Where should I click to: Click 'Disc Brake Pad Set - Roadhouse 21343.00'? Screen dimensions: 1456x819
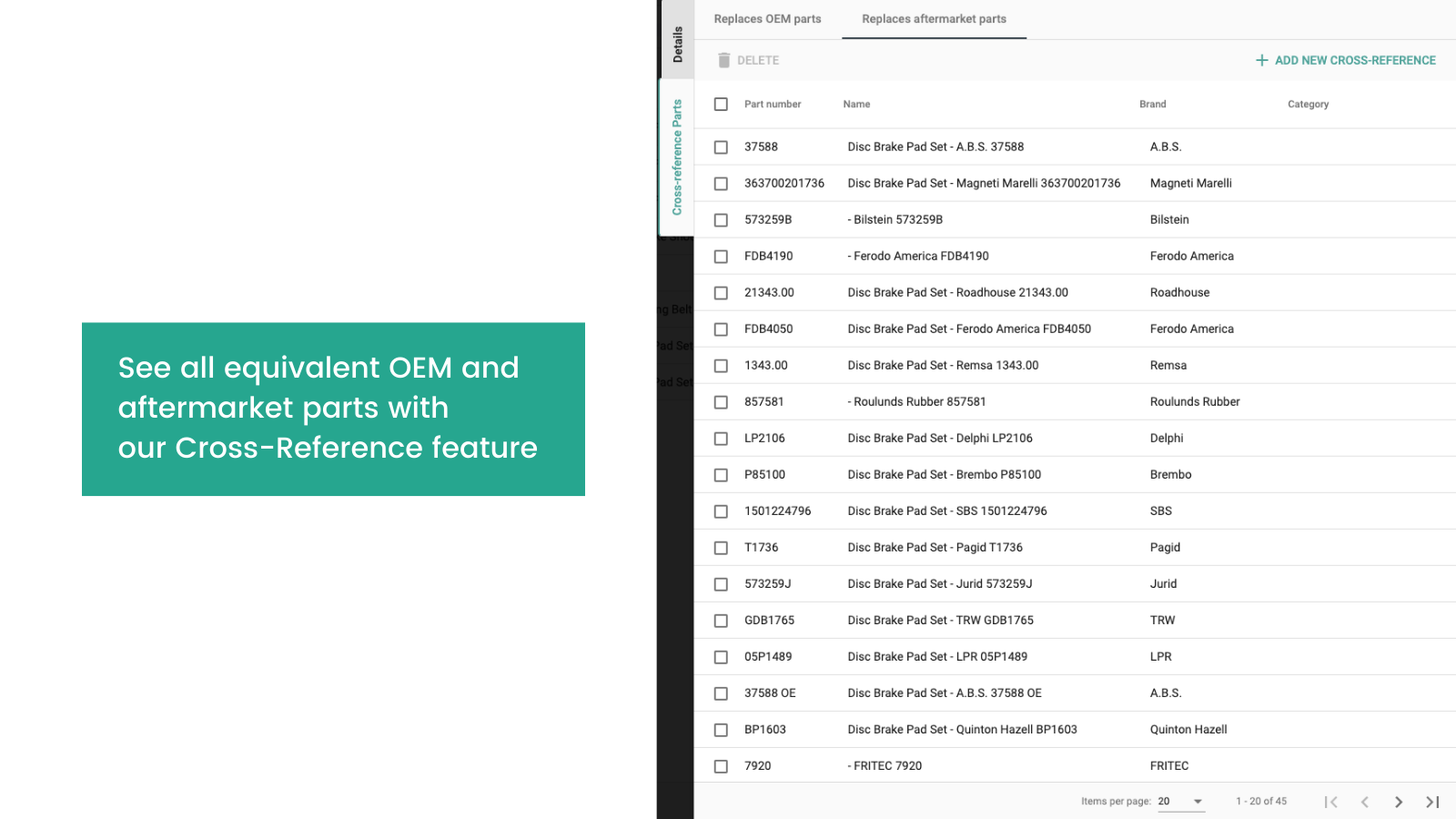tap(957, 292)
